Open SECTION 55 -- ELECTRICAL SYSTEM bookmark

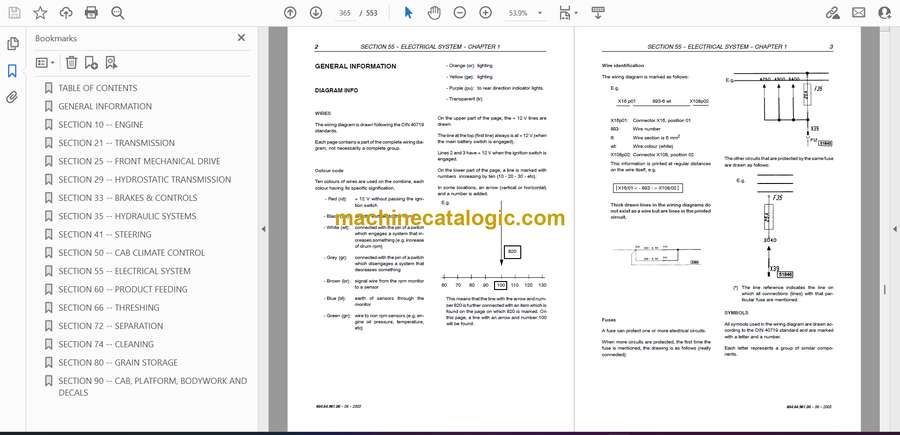pos(125,271)
